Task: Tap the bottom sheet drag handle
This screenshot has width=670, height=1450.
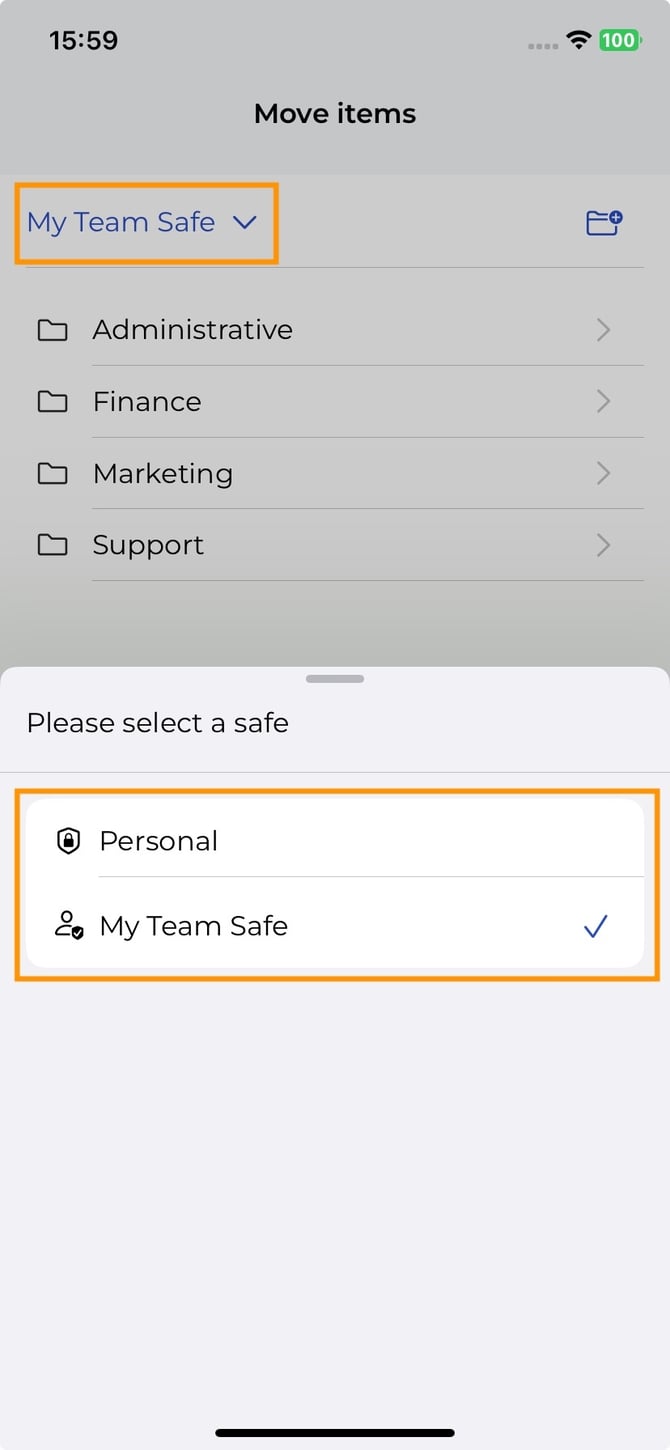Action: [x=335, y=679]
